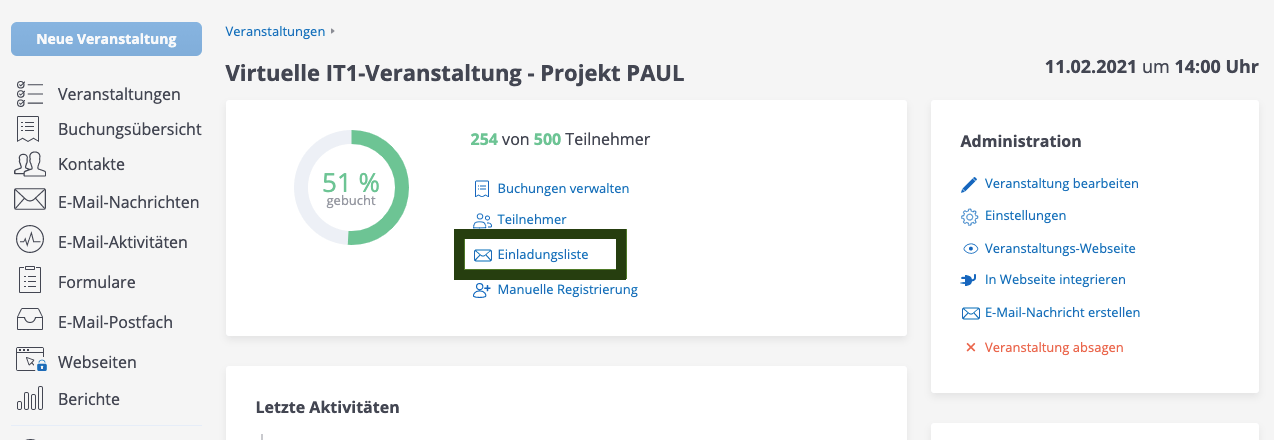The width and height of the screenshot is (1274, 440).
Task: Open Buchungen verwalten link
Action: 563,188
